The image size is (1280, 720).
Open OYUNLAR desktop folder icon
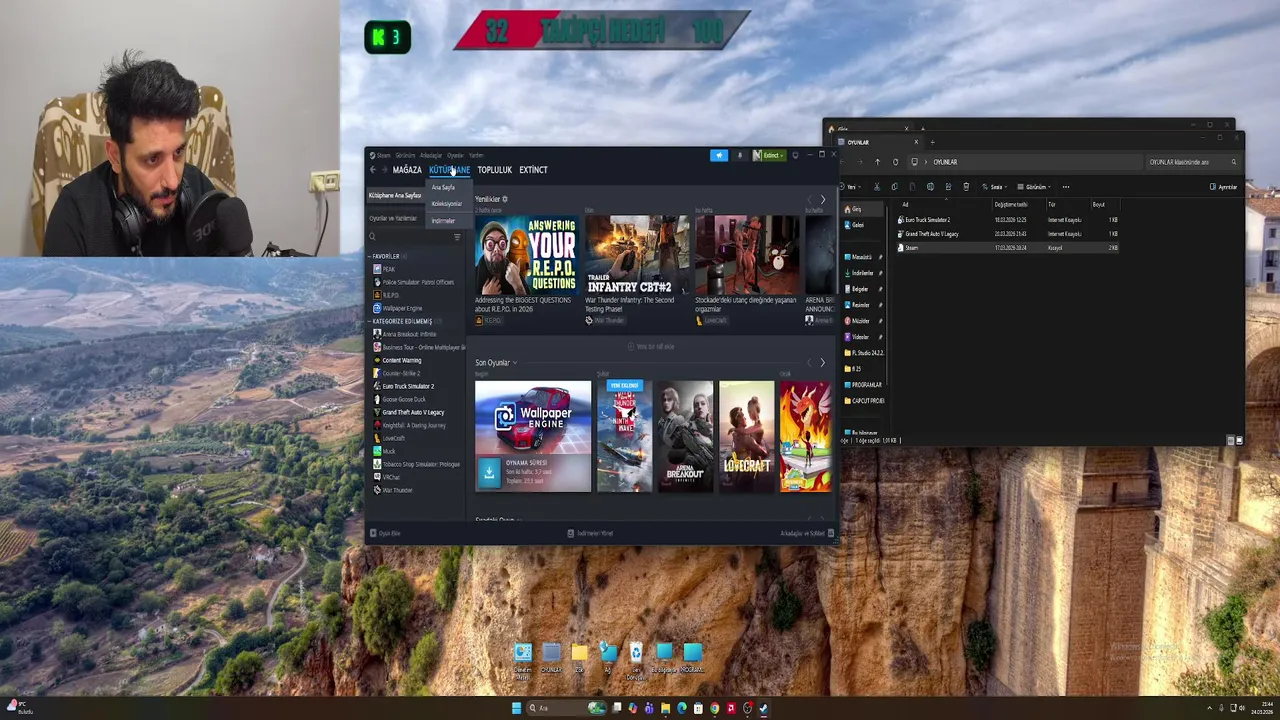tap(551, 658)
